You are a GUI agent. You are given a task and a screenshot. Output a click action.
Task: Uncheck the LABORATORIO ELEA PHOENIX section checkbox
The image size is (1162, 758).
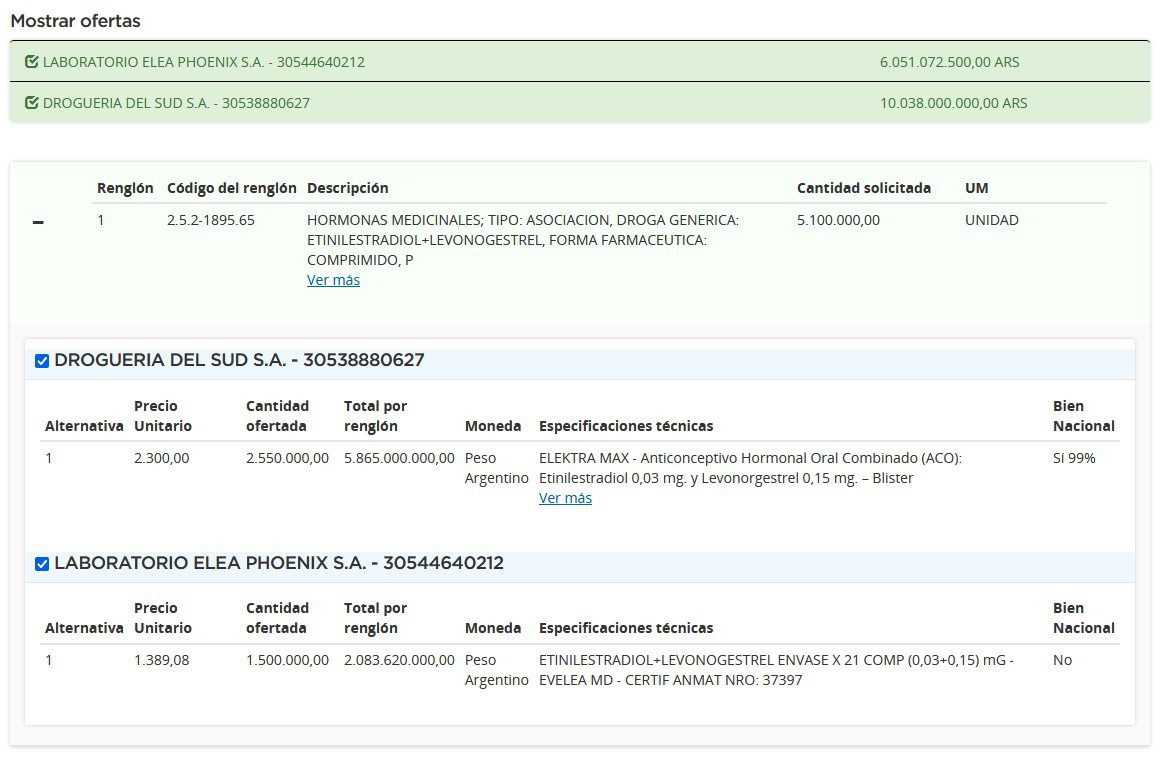click(x=42, y=564)
